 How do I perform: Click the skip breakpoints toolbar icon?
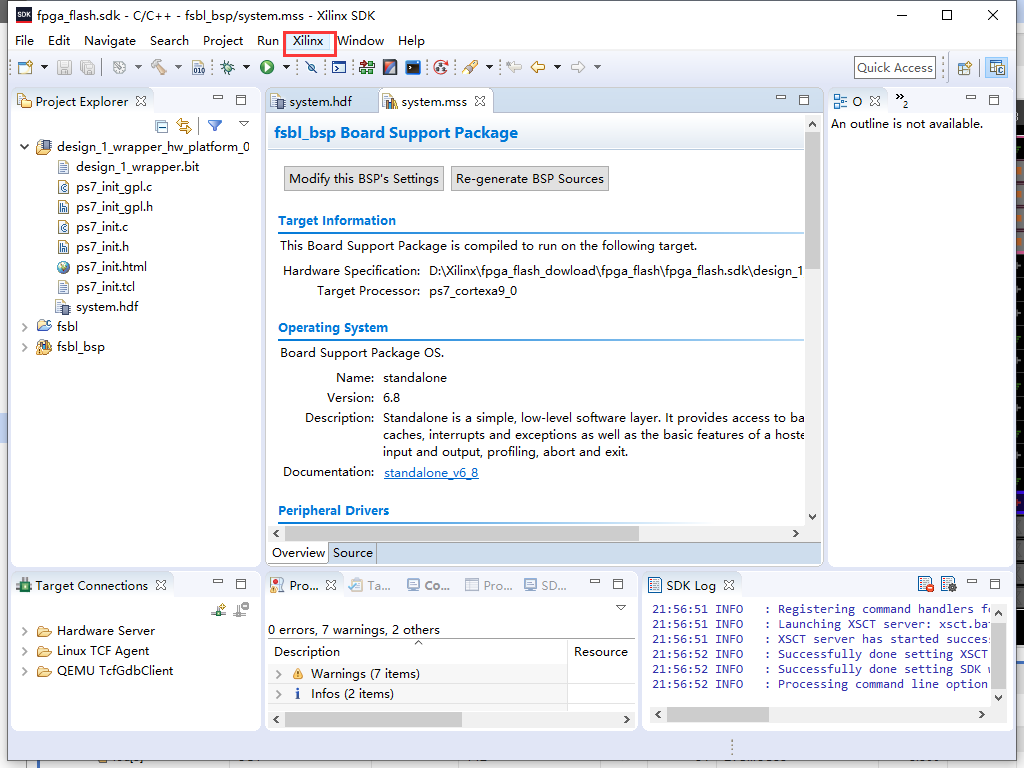coord(312,67)
